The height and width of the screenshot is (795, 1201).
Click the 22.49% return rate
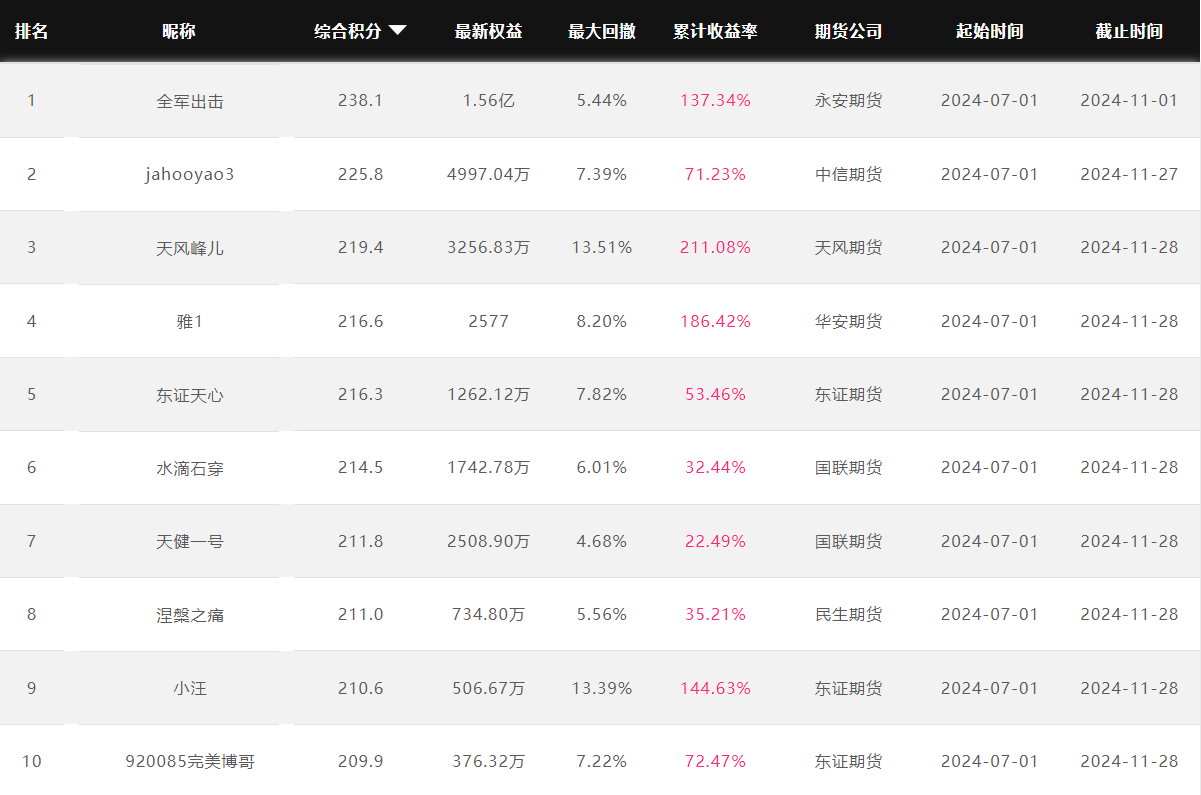click(x=715, y=541)
